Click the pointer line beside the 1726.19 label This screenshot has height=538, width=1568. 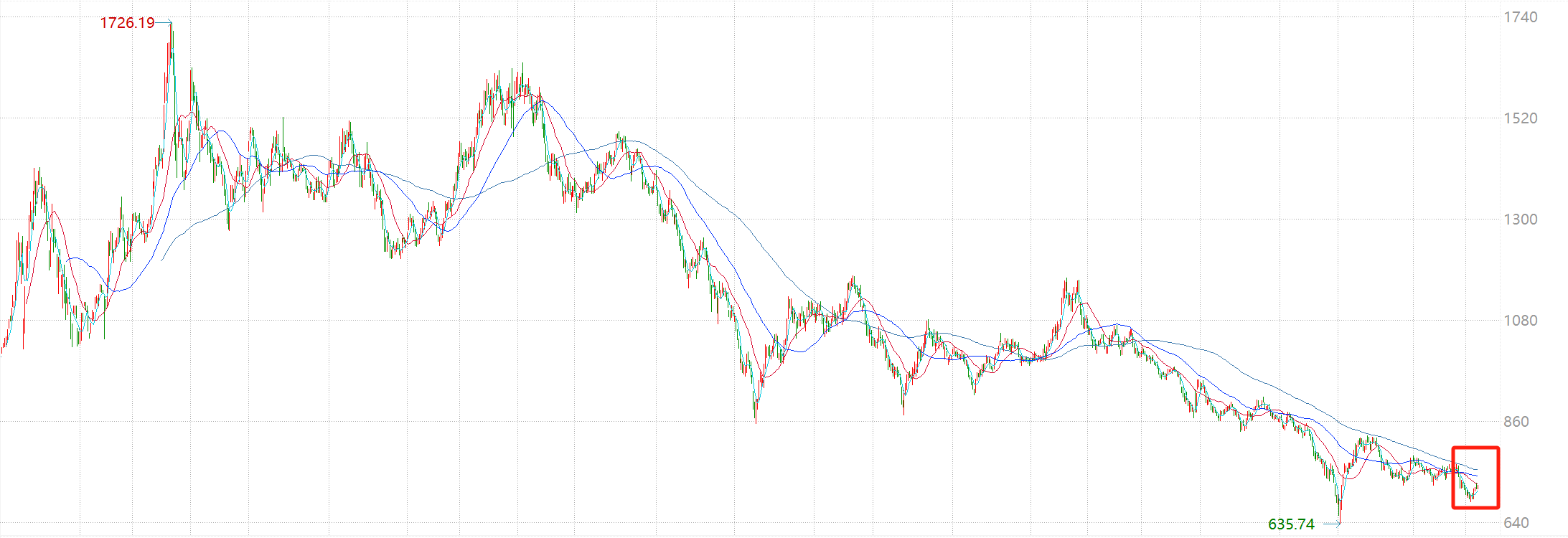click(163, 22)
